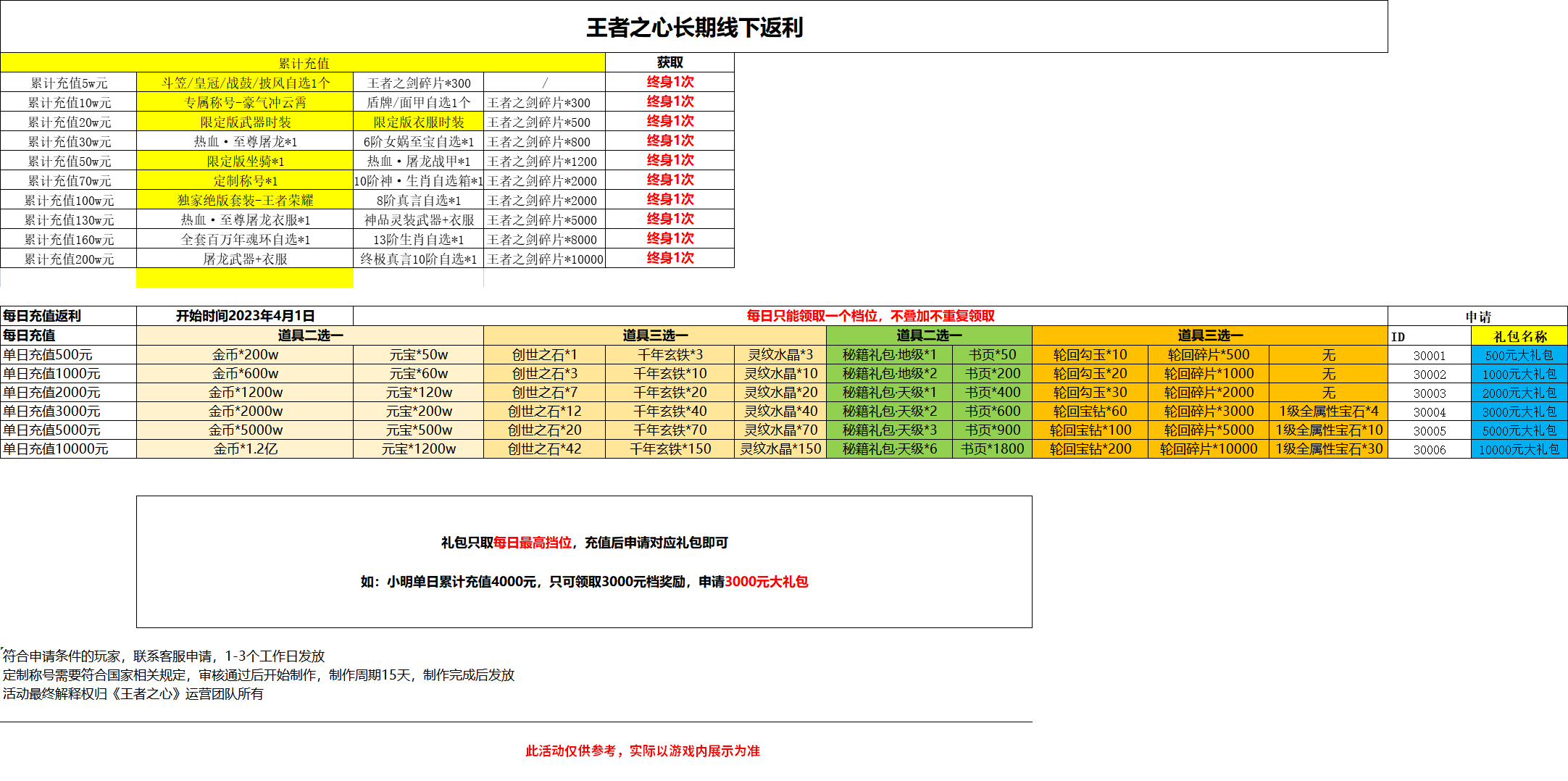1568x781 pixels.
Task: Click cell 终极真言10阶自选*1
Action: click(419, 259)
